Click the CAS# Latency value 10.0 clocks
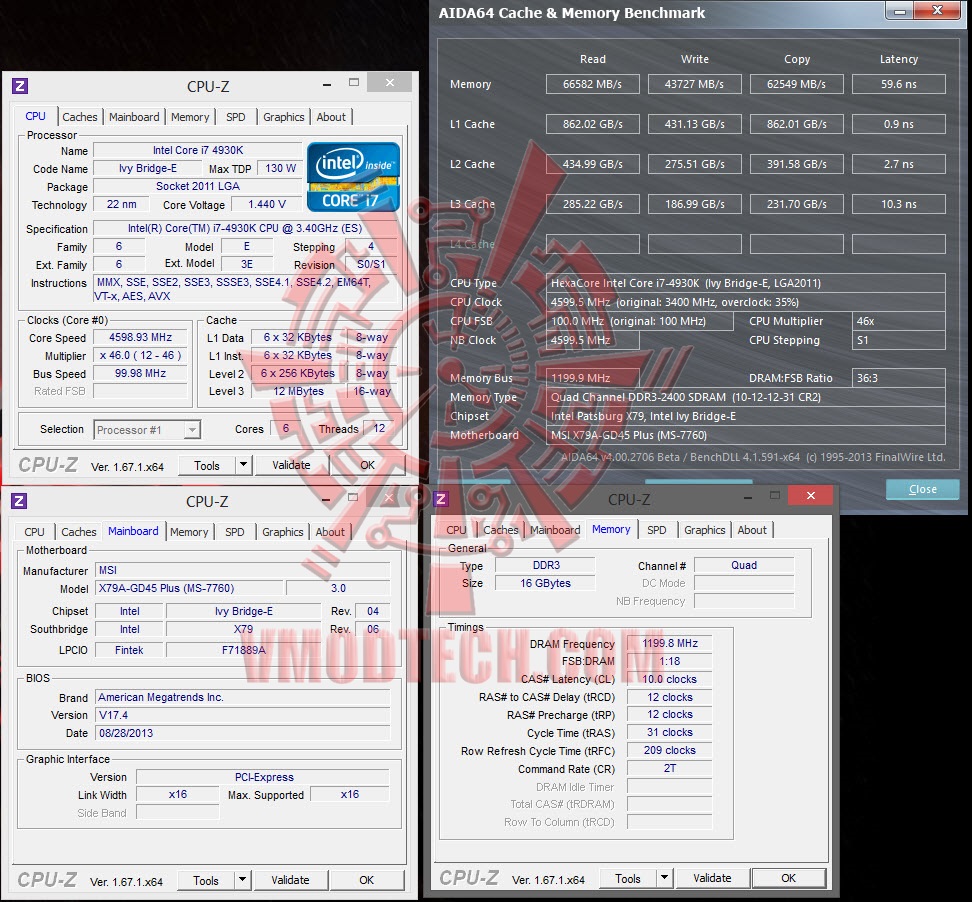 (669, 679)
